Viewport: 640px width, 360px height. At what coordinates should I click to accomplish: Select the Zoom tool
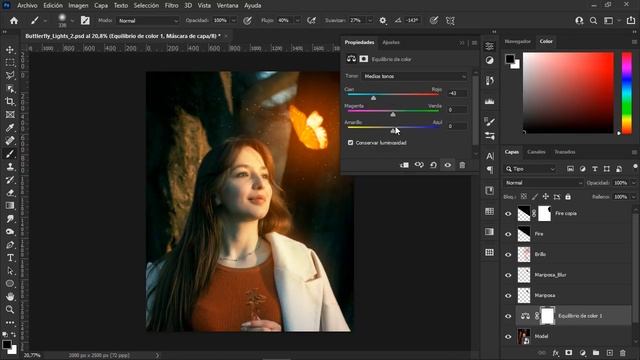click(10, 310)
